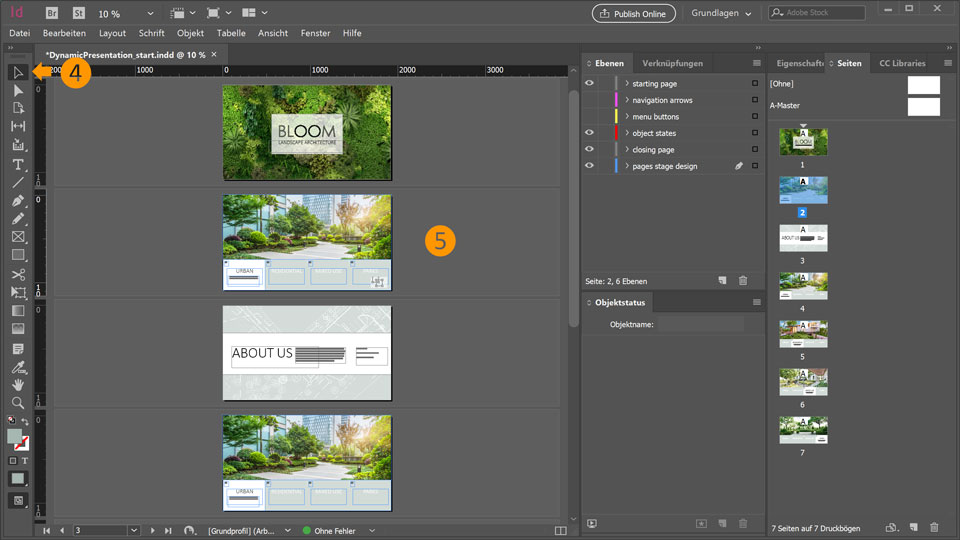The width and height of the screenshot is (960, 540).
Task: Open the Objekt menu
Action: point(190,33)
